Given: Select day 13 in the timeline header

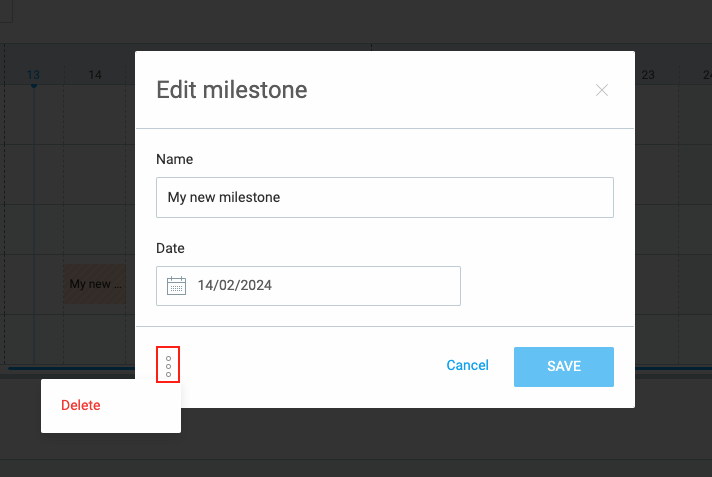Looking at the screenshot, I should pos(33,74).
